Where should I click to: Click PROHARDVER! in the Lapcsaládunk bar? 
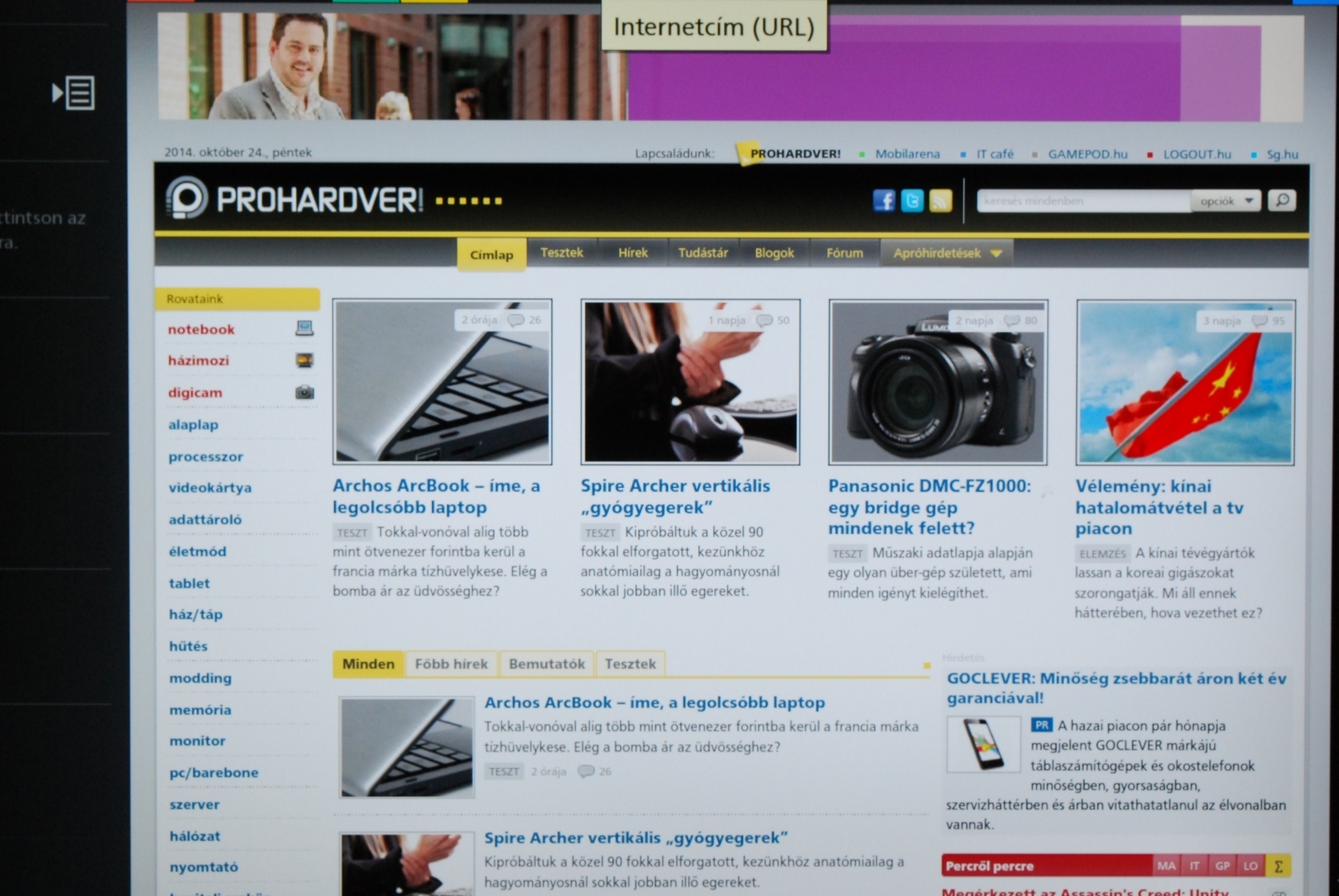pyautogui.click(x=795, y=154)
